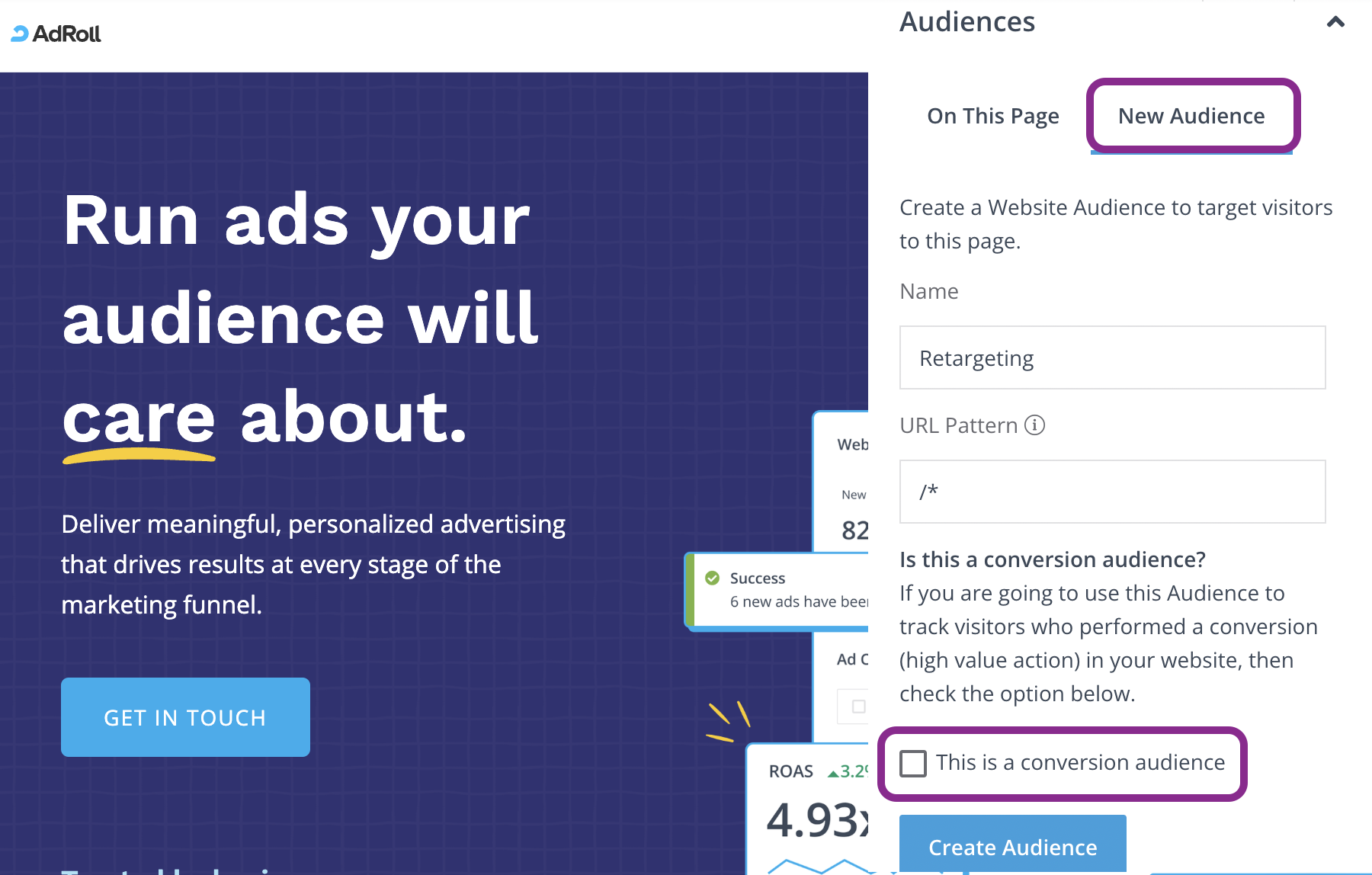Click the GET IN TOUCH button

[185, 717]
